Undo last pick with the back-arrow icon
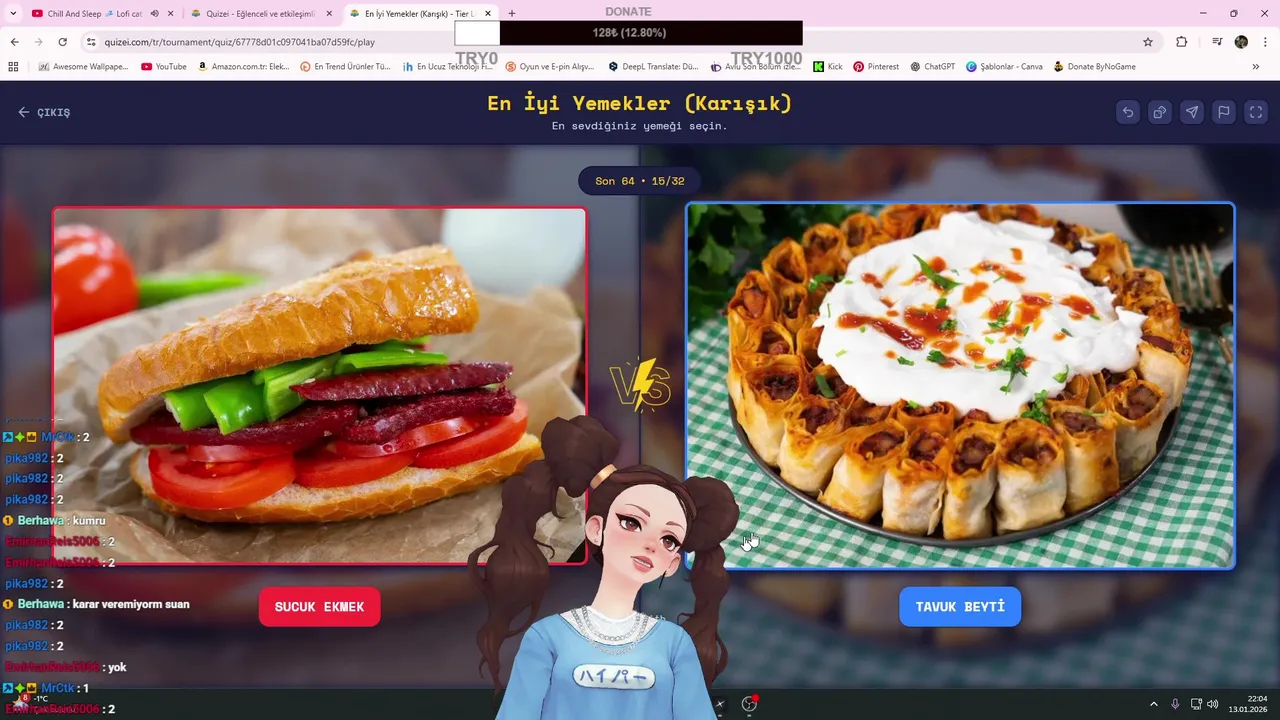Image resolution: width=1280 pixels, height=720 pixels. (1128, 112)
